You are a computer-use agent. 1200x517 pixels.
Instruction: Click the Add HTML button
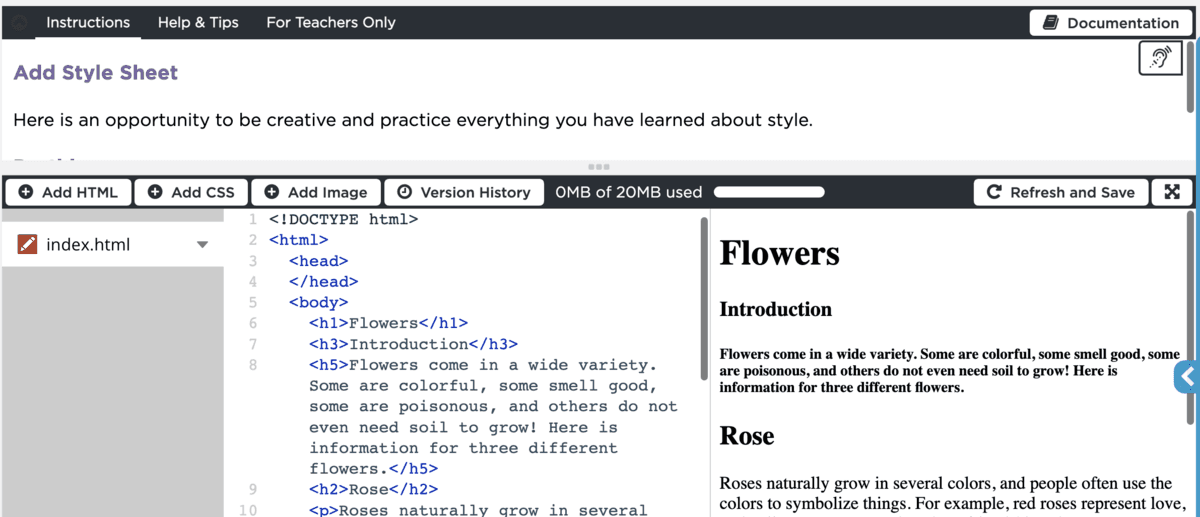click(68, 192)
